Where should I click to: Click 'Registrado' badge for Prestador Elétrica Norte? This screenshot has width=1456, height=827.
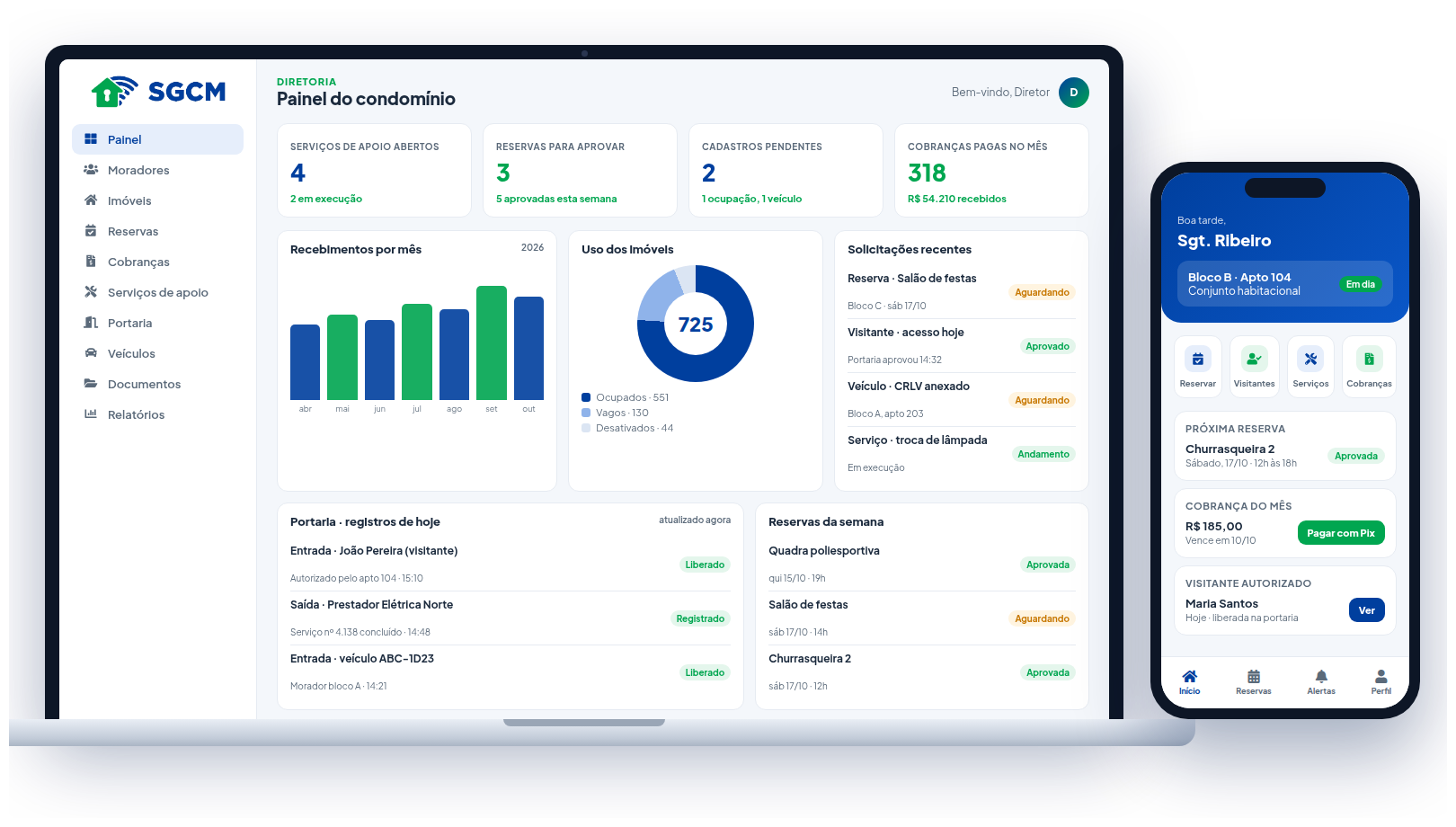(x=700, y=618)
